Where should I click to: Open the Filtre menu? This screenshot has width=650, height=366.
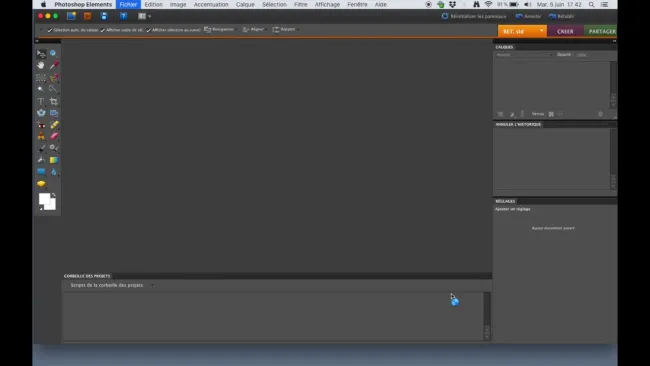tap(301, 5)
